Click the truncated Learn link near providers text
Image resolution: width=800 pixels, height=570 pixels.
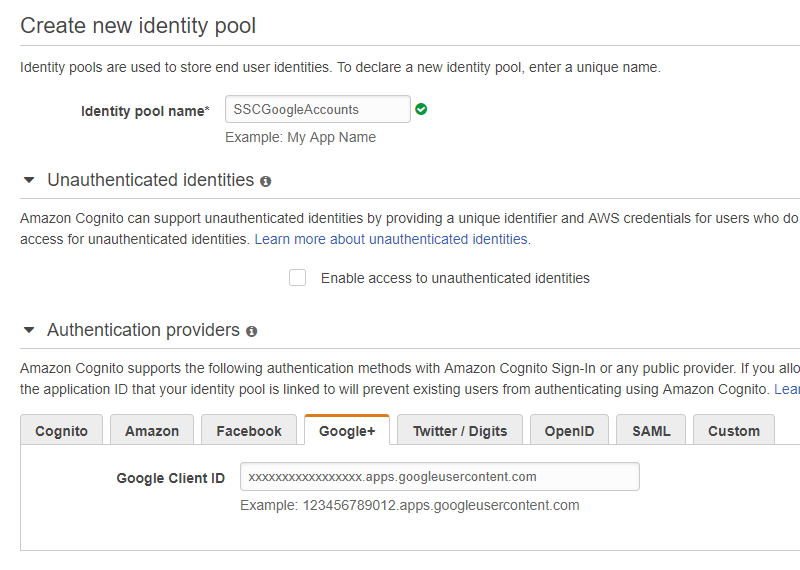pos(787,389)
